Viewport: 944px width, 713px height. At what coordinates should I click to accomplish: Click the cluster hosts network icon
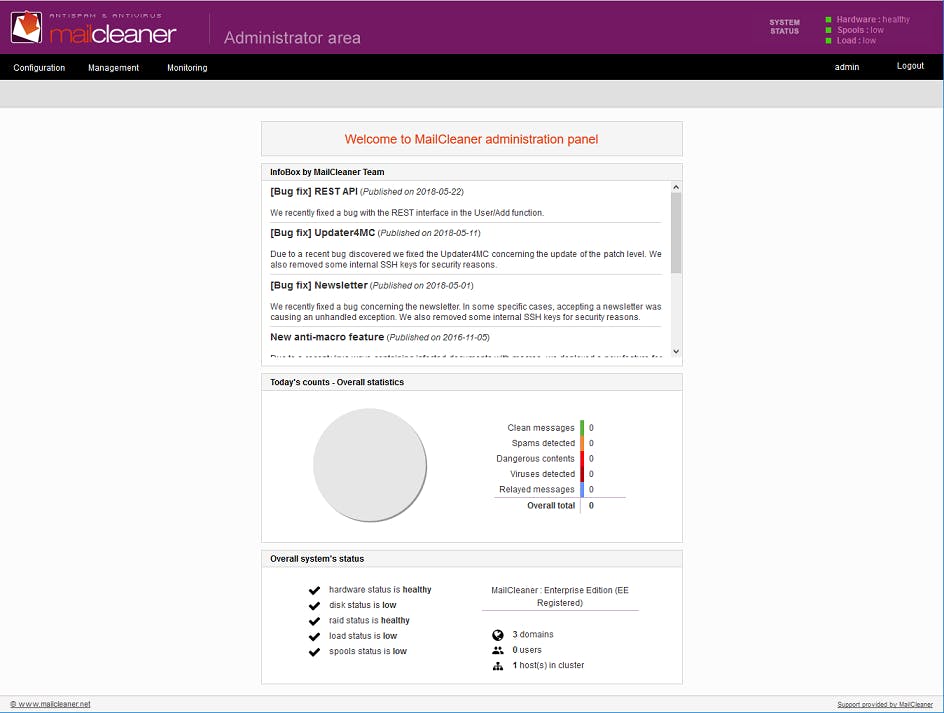pos(498,666)
